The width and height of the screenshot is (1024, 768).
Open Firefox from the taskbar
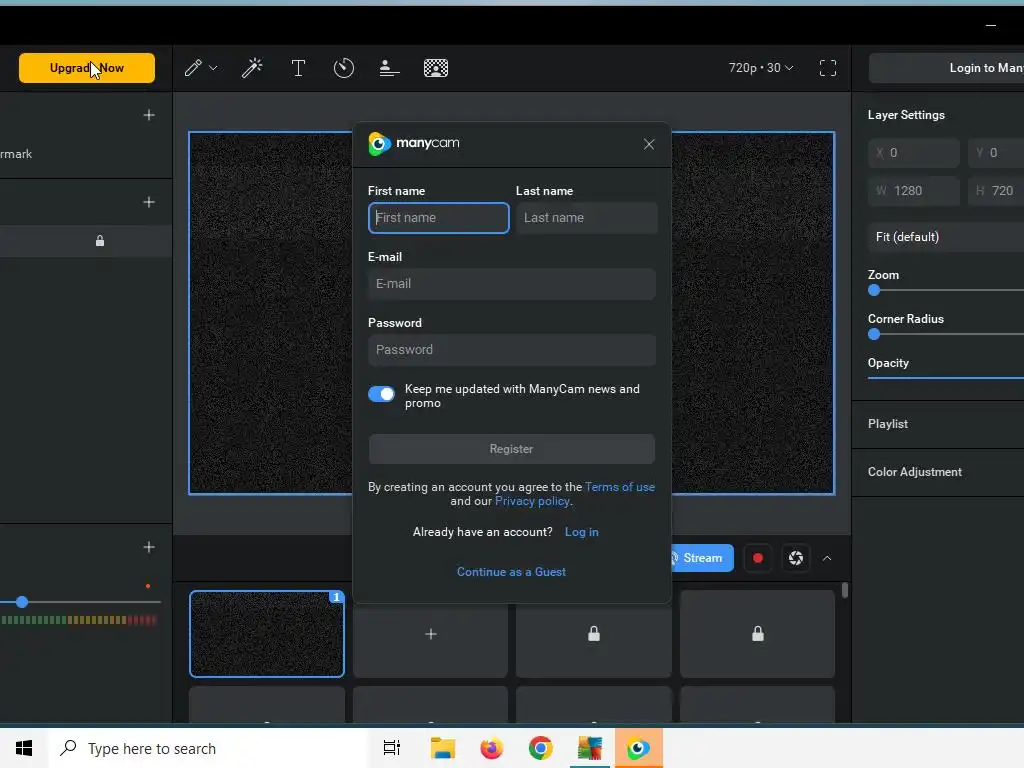pos(492,748)
